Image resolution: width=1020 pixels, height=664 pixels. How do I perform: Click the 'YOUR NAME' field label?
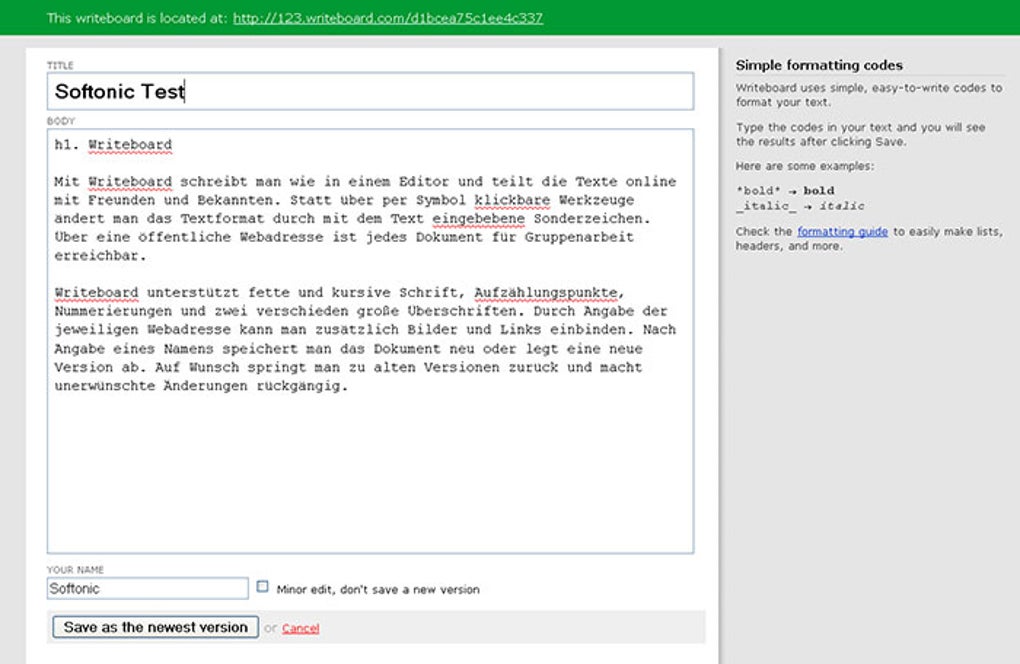click(75, 570)
